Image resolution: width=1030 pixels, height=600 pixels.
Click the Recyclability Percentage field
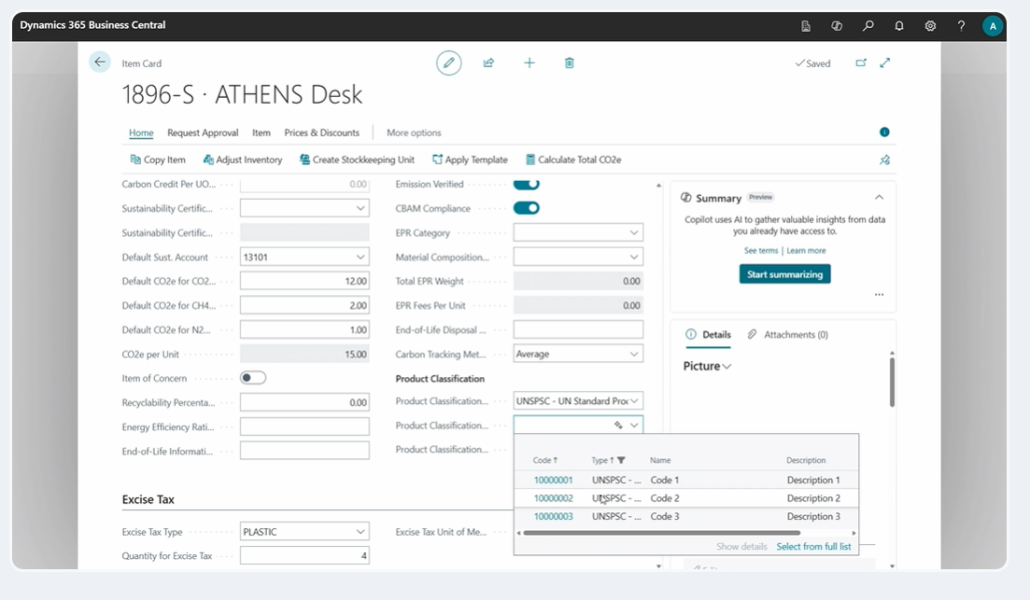pyautogui.click(x=305, y=402)
